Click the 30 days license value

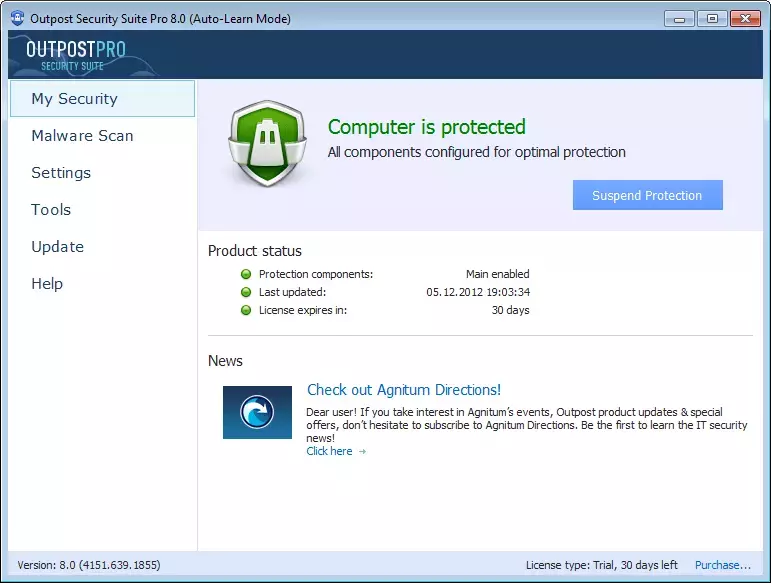[x=510, y=310]
